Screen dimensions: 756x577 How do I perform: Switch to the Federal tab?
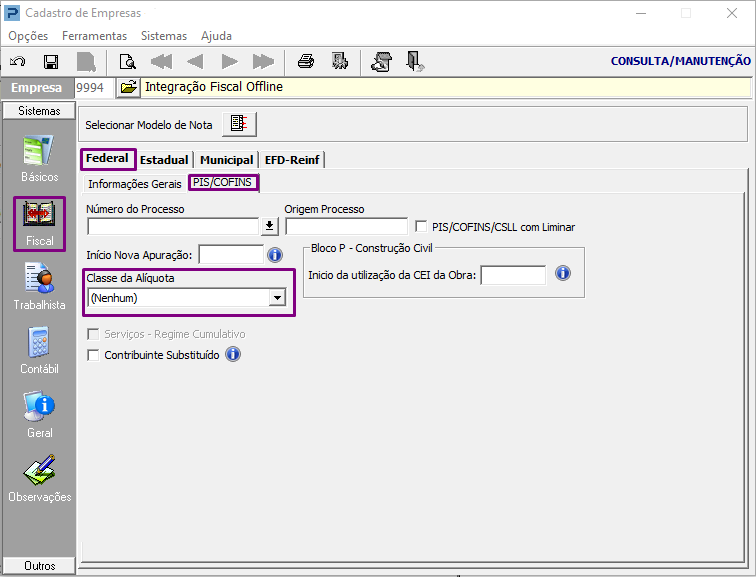(x=108, y=159)
